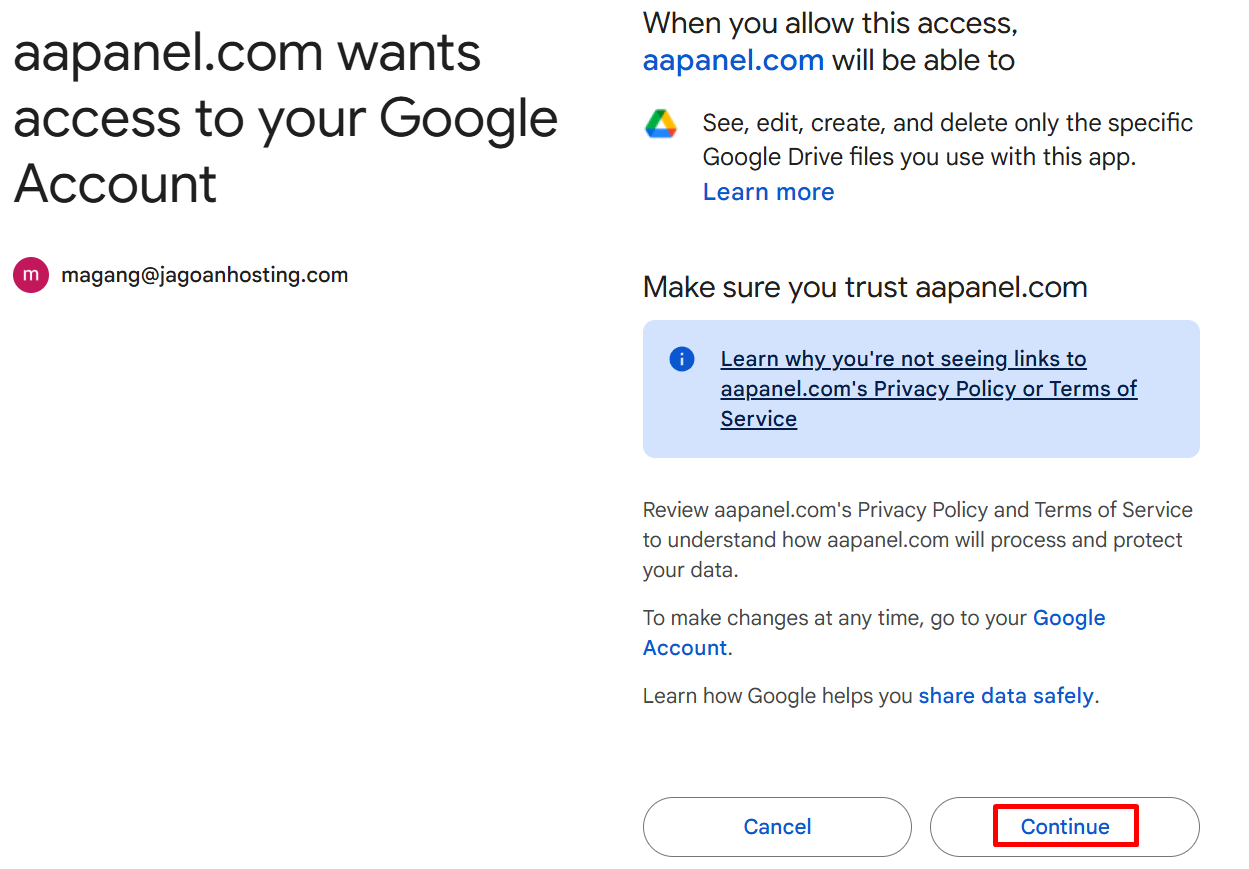Viewport: 1249px width, 869px height.
Task: Click the pink 'm' account avatar
Action: pos(31,275)
